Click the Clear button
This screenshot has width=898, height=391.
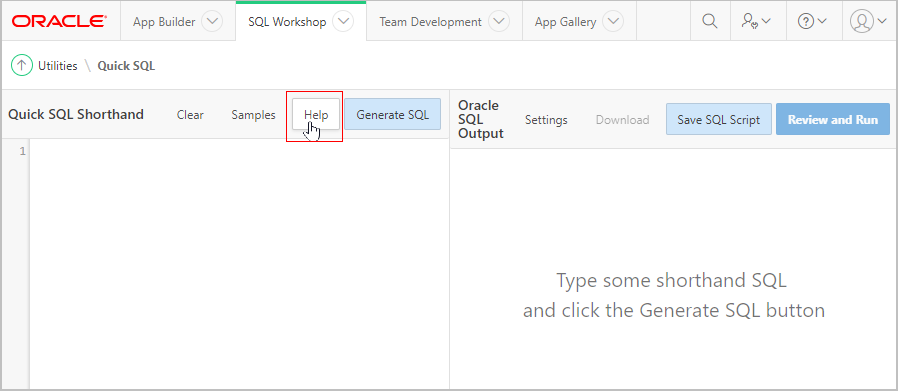[x=190, y=114]
